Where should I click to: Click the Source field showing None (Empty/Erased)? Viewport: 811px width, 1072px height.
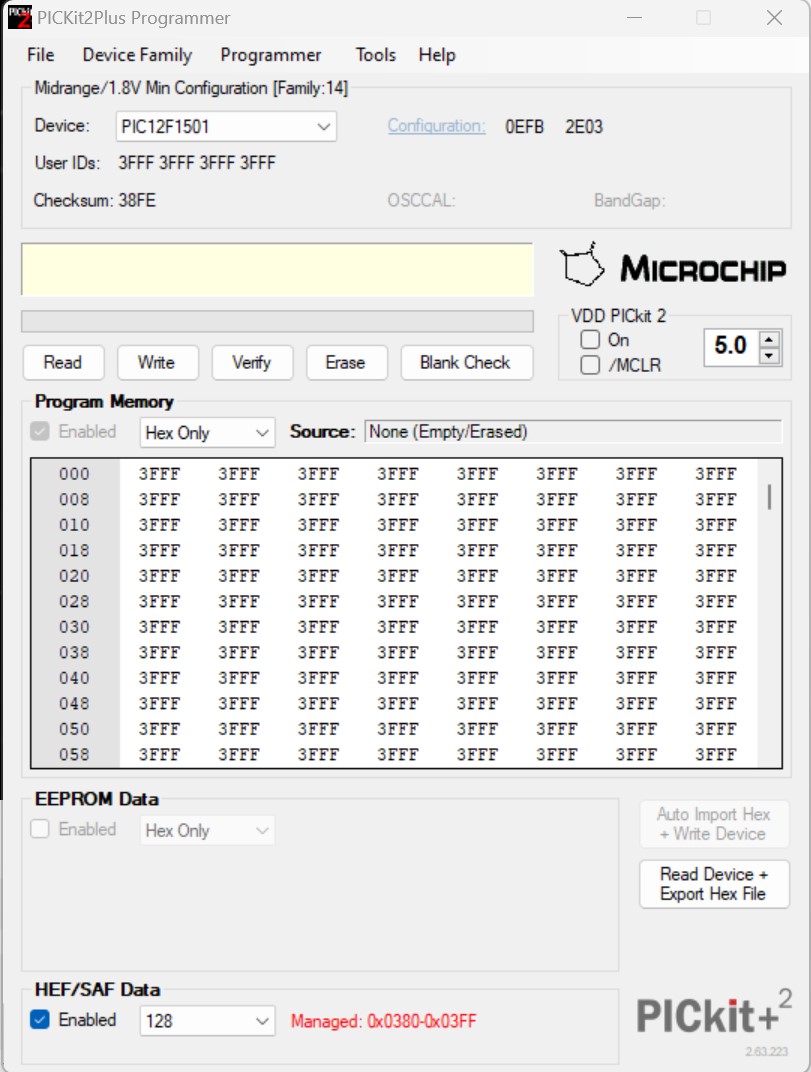(573, 431)
